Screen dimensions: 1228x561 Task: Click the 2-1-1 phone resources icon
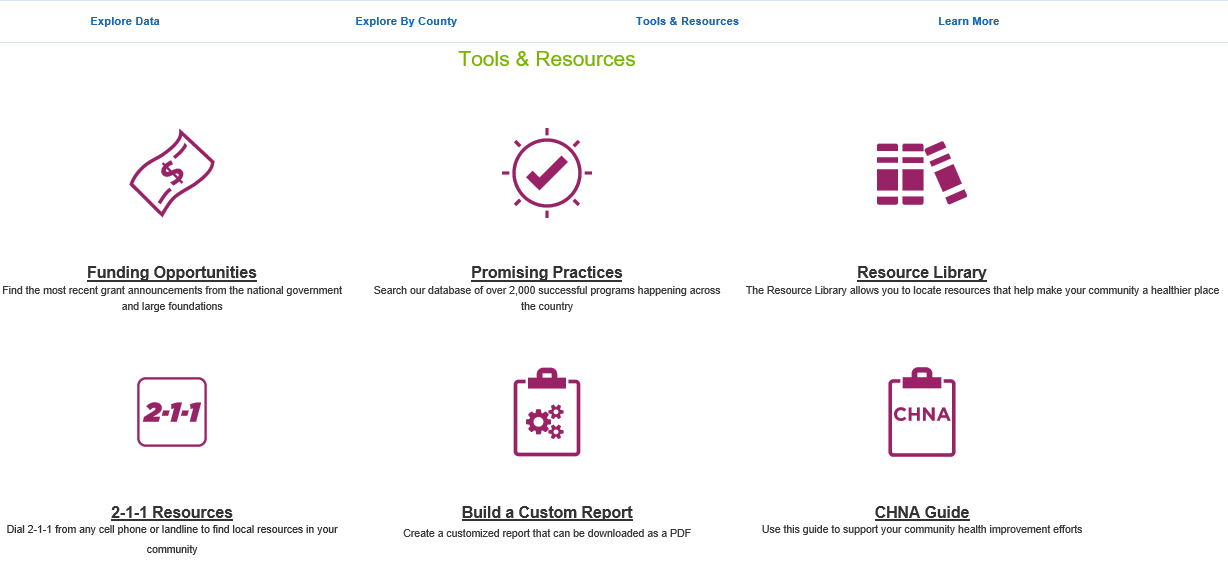[x=172, y=412]
